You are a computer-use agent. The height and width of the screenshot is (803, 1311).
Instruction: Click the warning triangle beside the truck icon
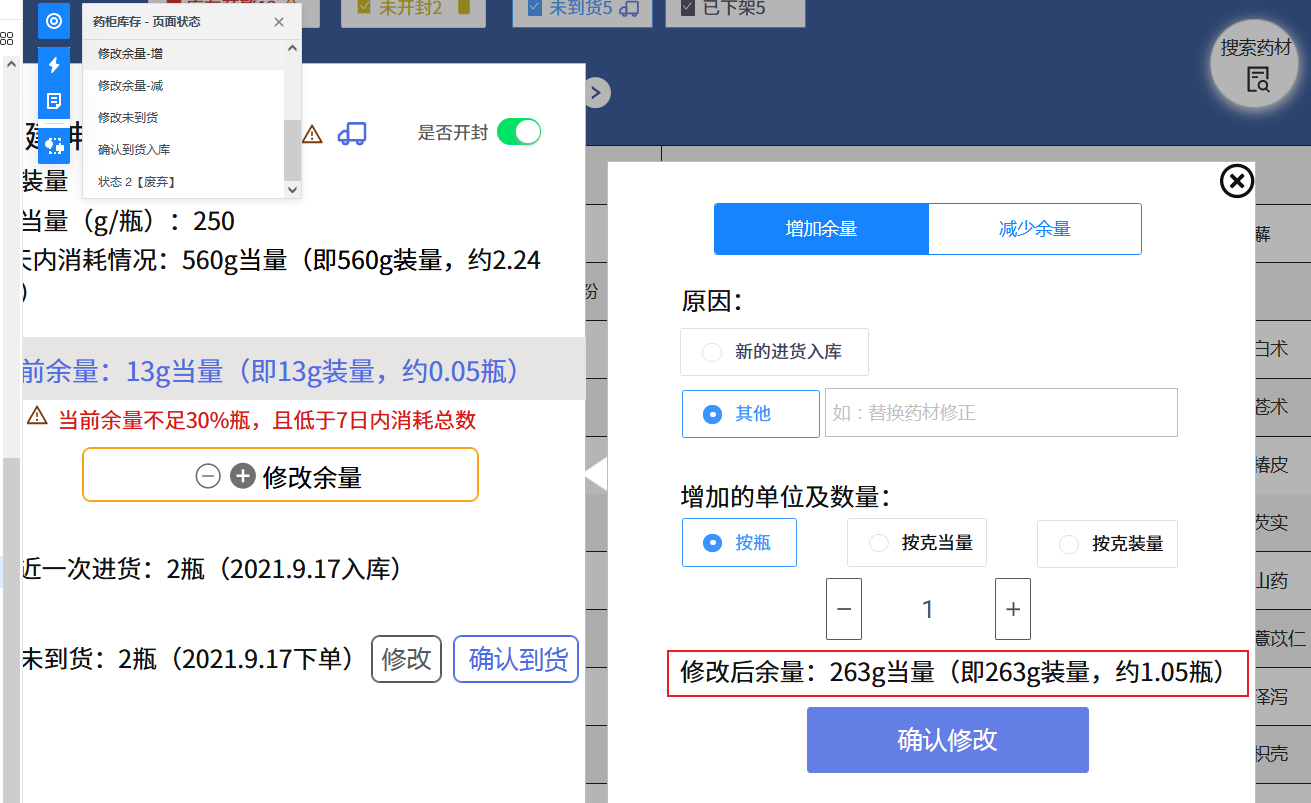312,133
